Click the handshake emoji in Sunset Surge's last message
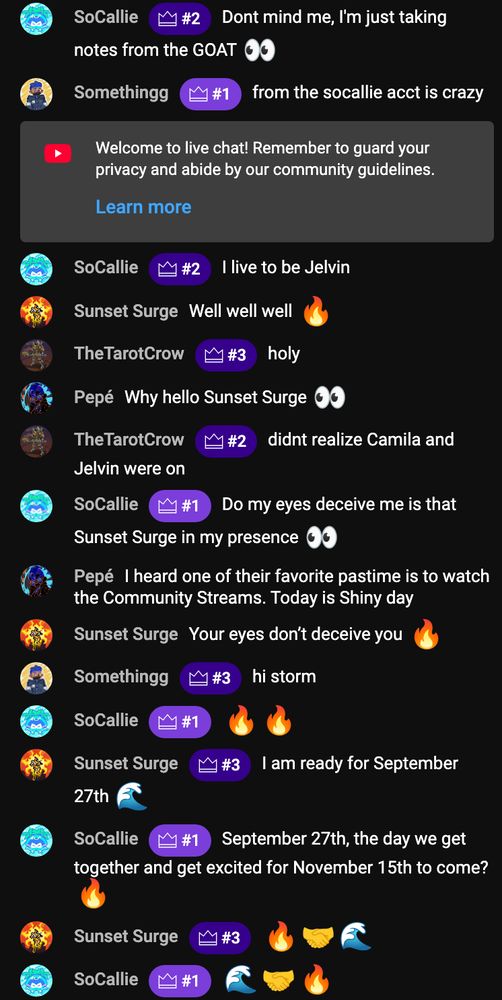Image resolution: width=502 pixels, height=1000 pixels. click(318, 938)
